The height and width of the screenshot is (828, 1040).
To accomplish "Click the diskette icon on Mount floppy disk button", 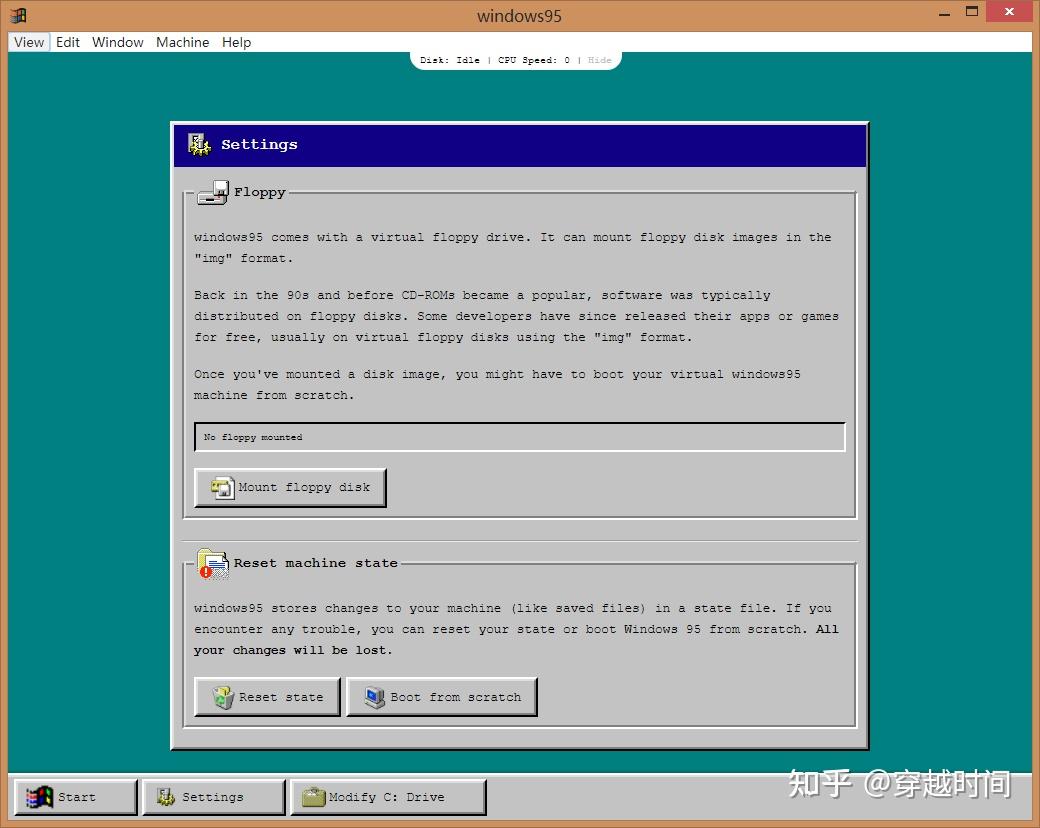I will [222, 487].
